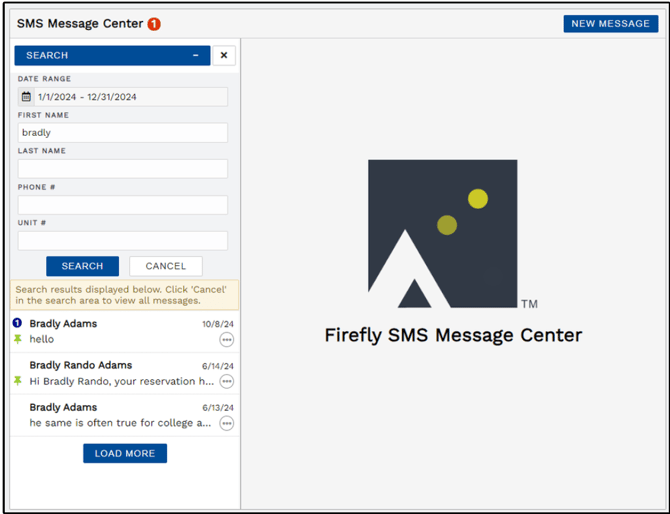This screenshot has width=670, height=514.
Task: Click the calendar icon in Date Range
Action: coord(27,97)
